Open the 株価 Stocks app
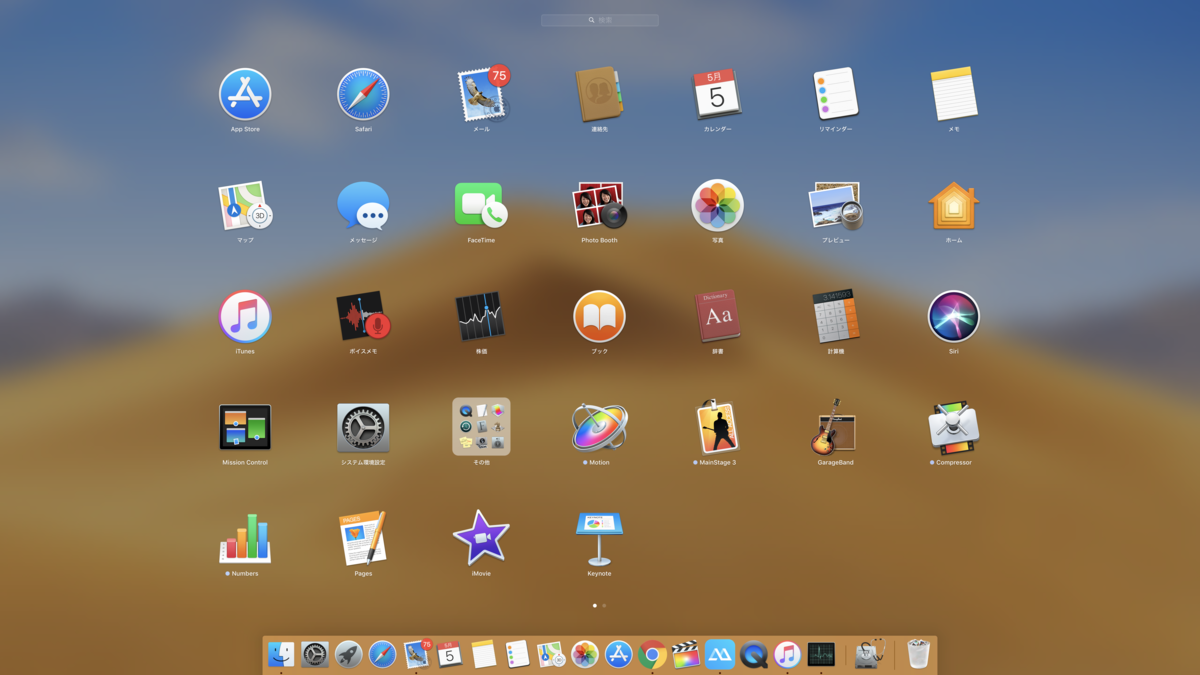The width and height of the screenshot is (1200, 675). [x=481, y=316]
